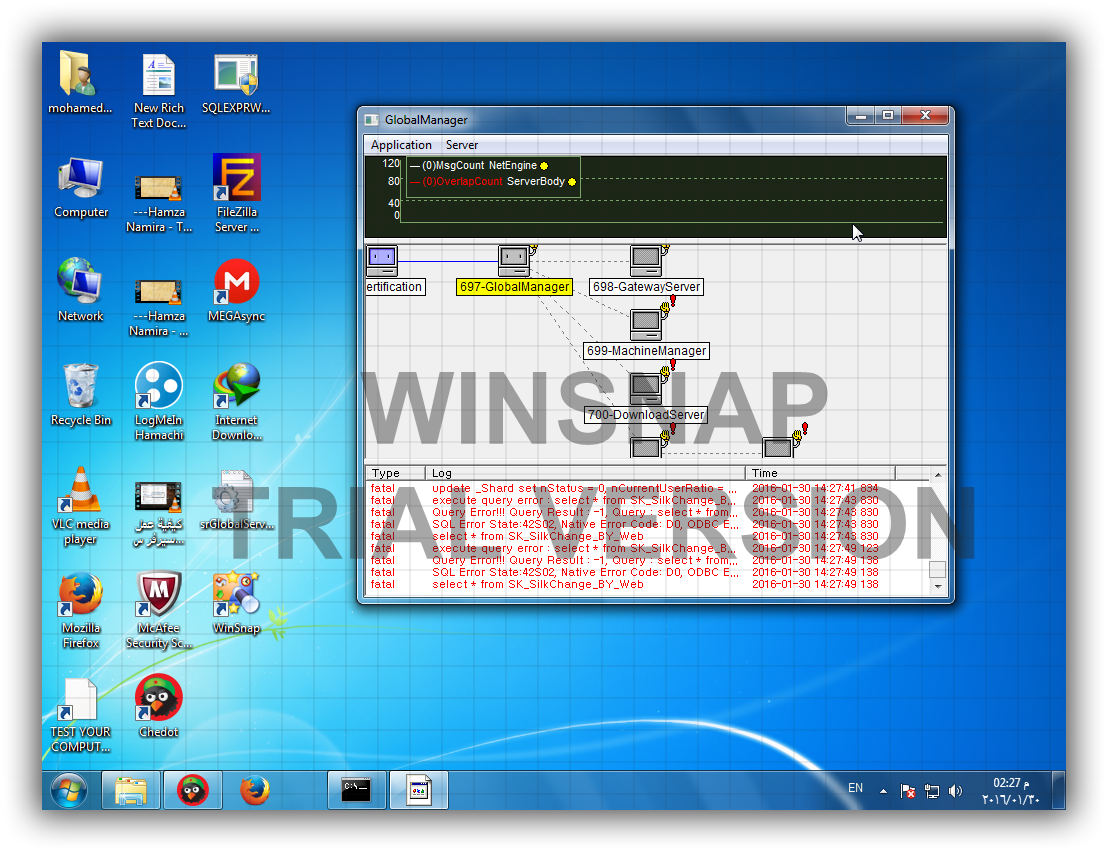Click the log list scrollbar thumb
1108x852 pixels.
[938, 569]
